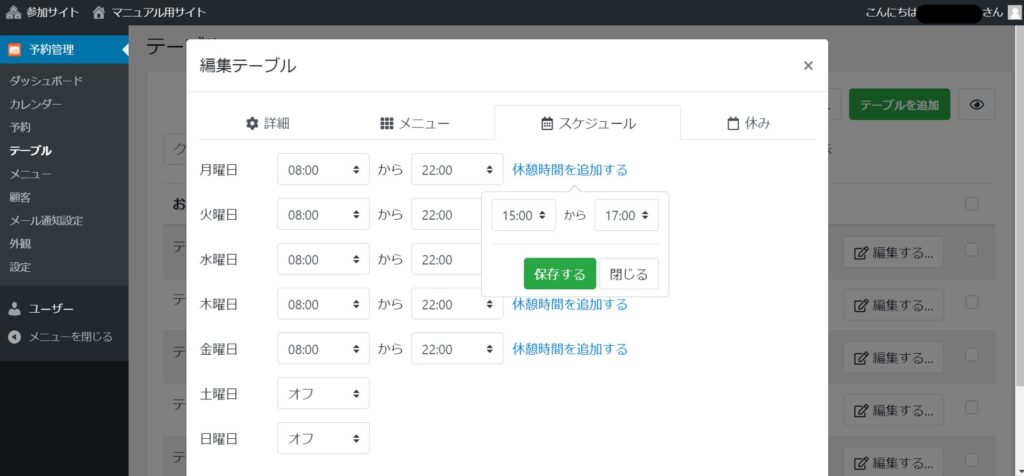
Task: Click the user avatar in admin bar
Action: (x=1014, y=13)
